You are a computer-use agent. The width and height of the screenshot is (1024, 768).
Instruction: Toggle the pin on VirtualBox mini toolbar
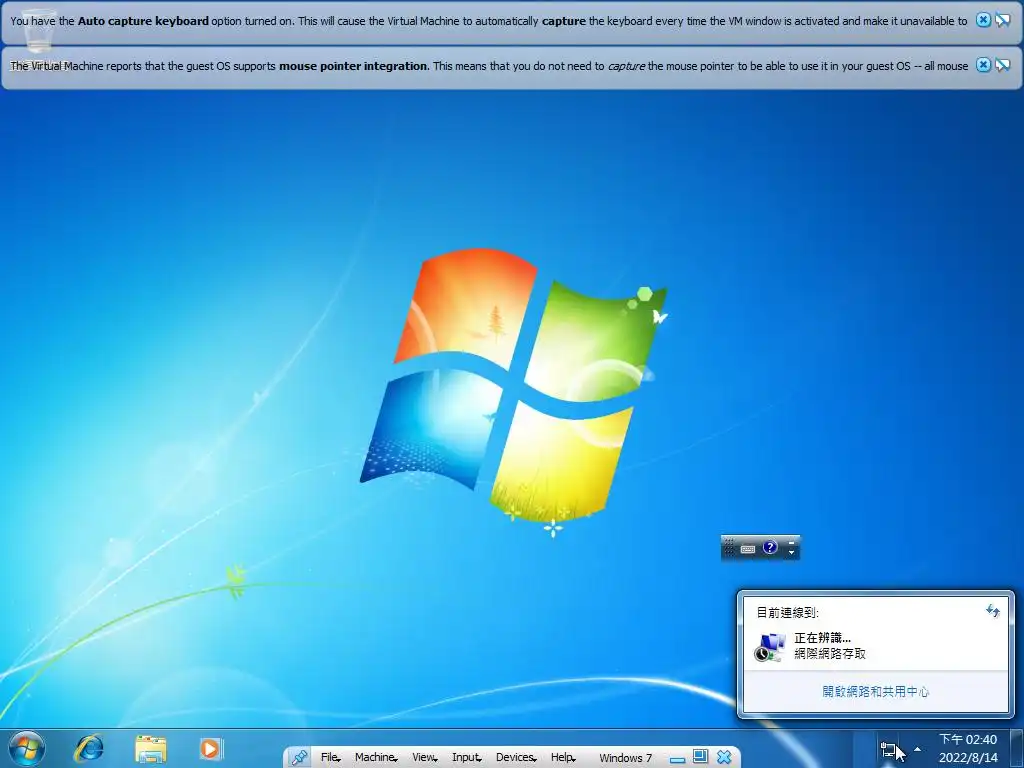(300, 758)
